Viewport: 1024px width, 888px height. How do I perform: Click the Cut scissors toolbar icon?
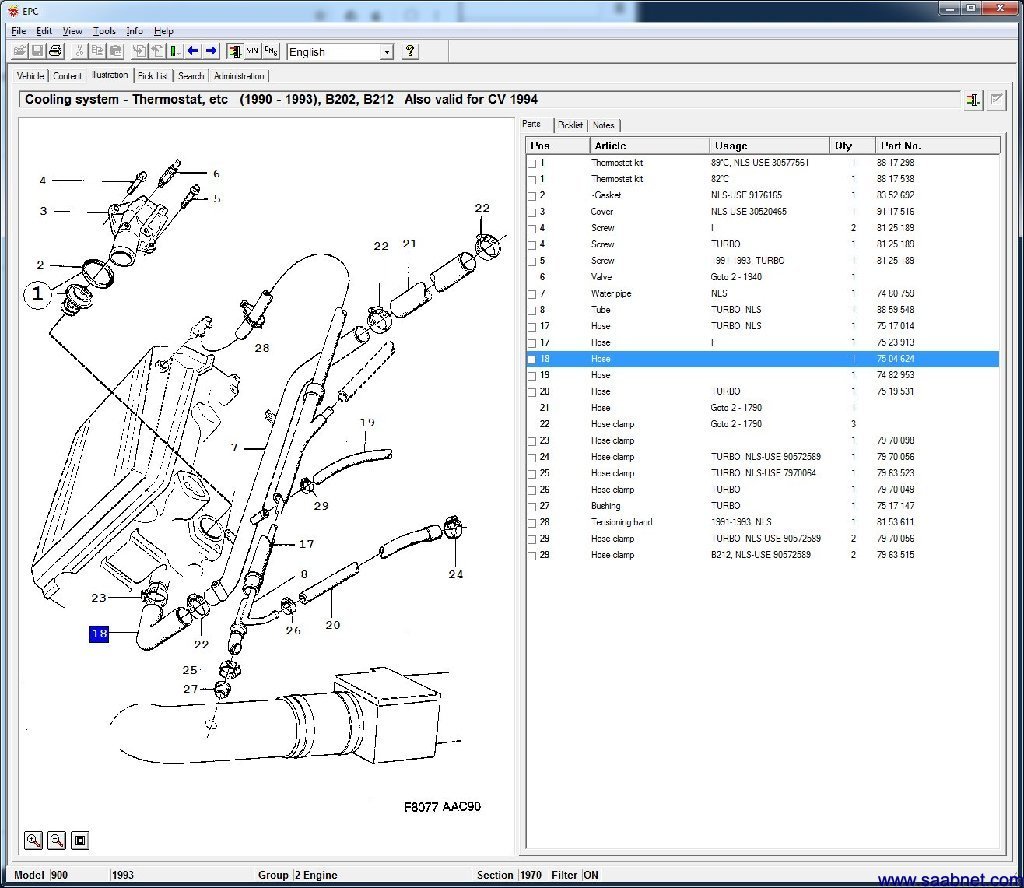(79, 51)
